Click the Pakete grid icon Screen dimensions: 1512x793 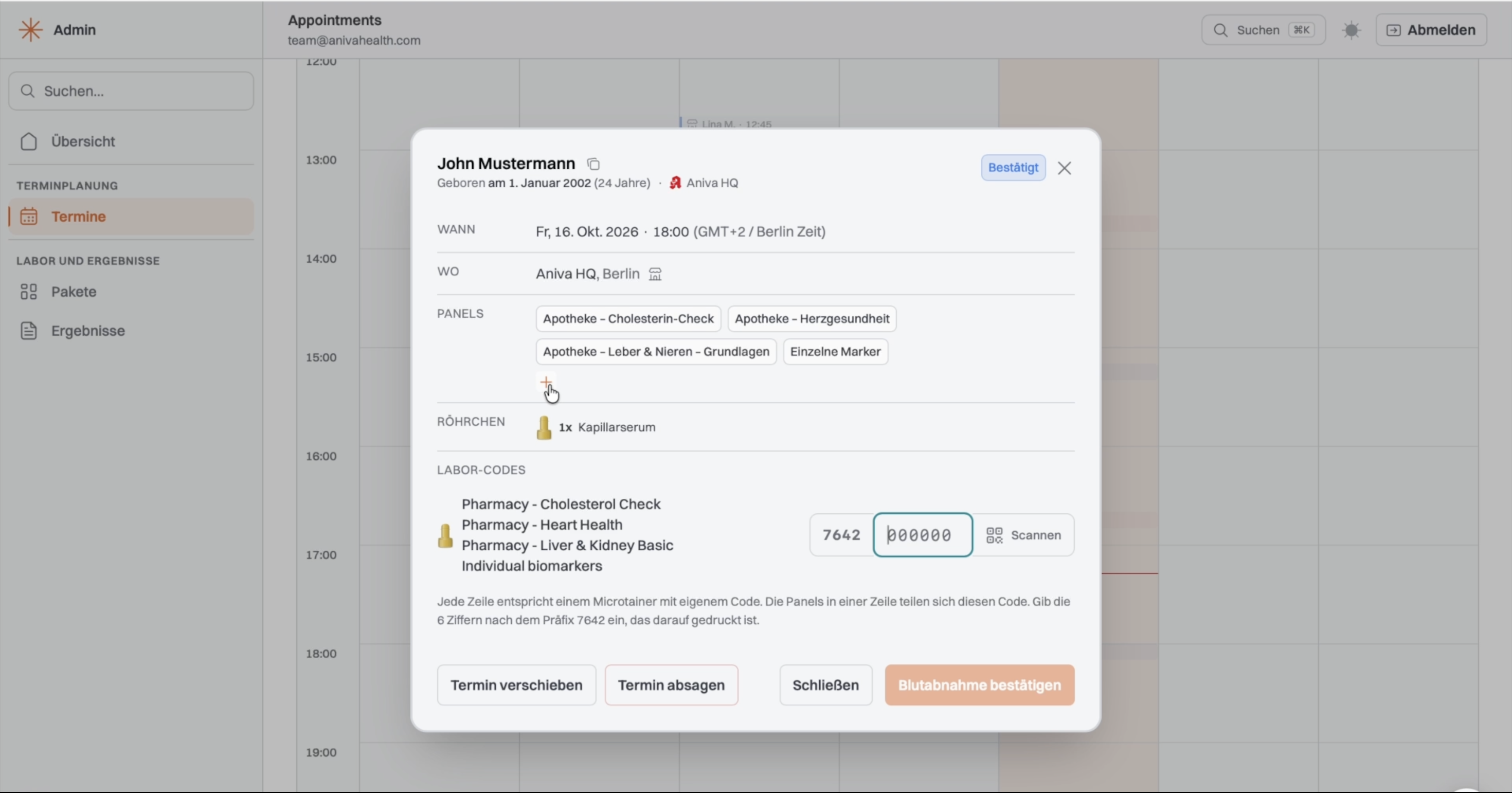point(29,292)
